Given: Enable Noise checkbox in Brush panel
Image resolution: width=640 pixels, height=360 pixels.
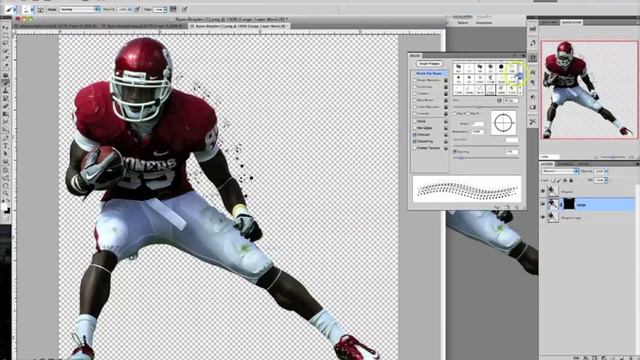Looking at the screenshot, I should coord(415,121).
